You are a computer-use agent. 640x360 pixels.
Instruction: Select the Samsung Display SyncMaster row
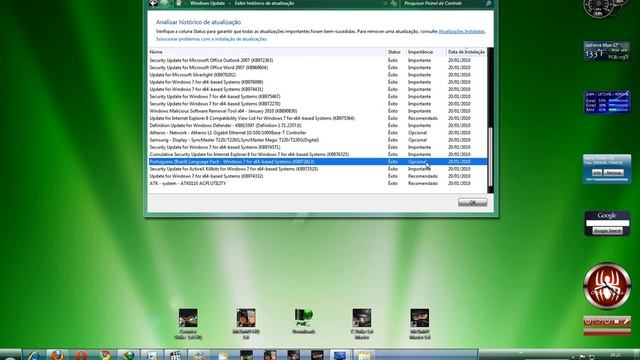pyautogui.click(x=318, y=140)
